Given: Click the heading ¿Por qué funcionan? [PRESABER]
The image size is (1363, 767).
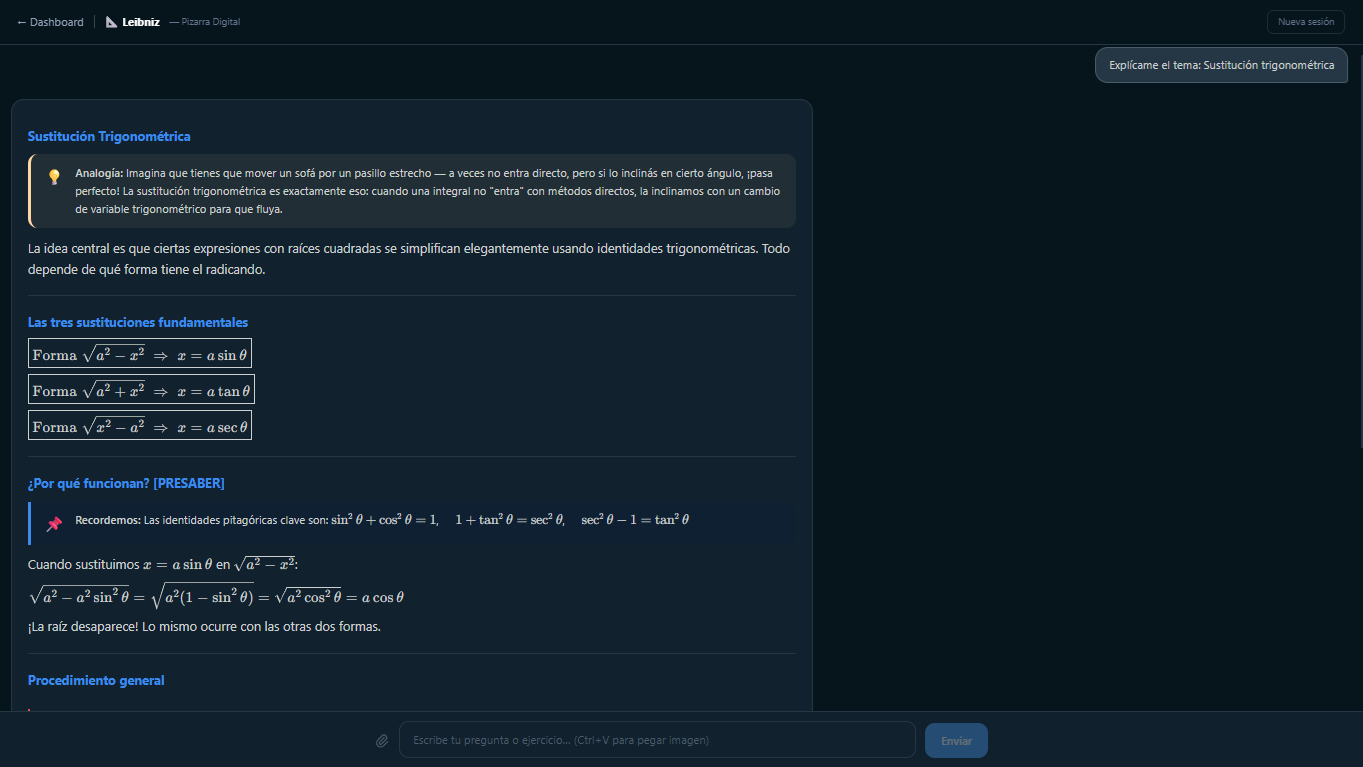Looking at the screenshot, I should click(x=126, y=483).
